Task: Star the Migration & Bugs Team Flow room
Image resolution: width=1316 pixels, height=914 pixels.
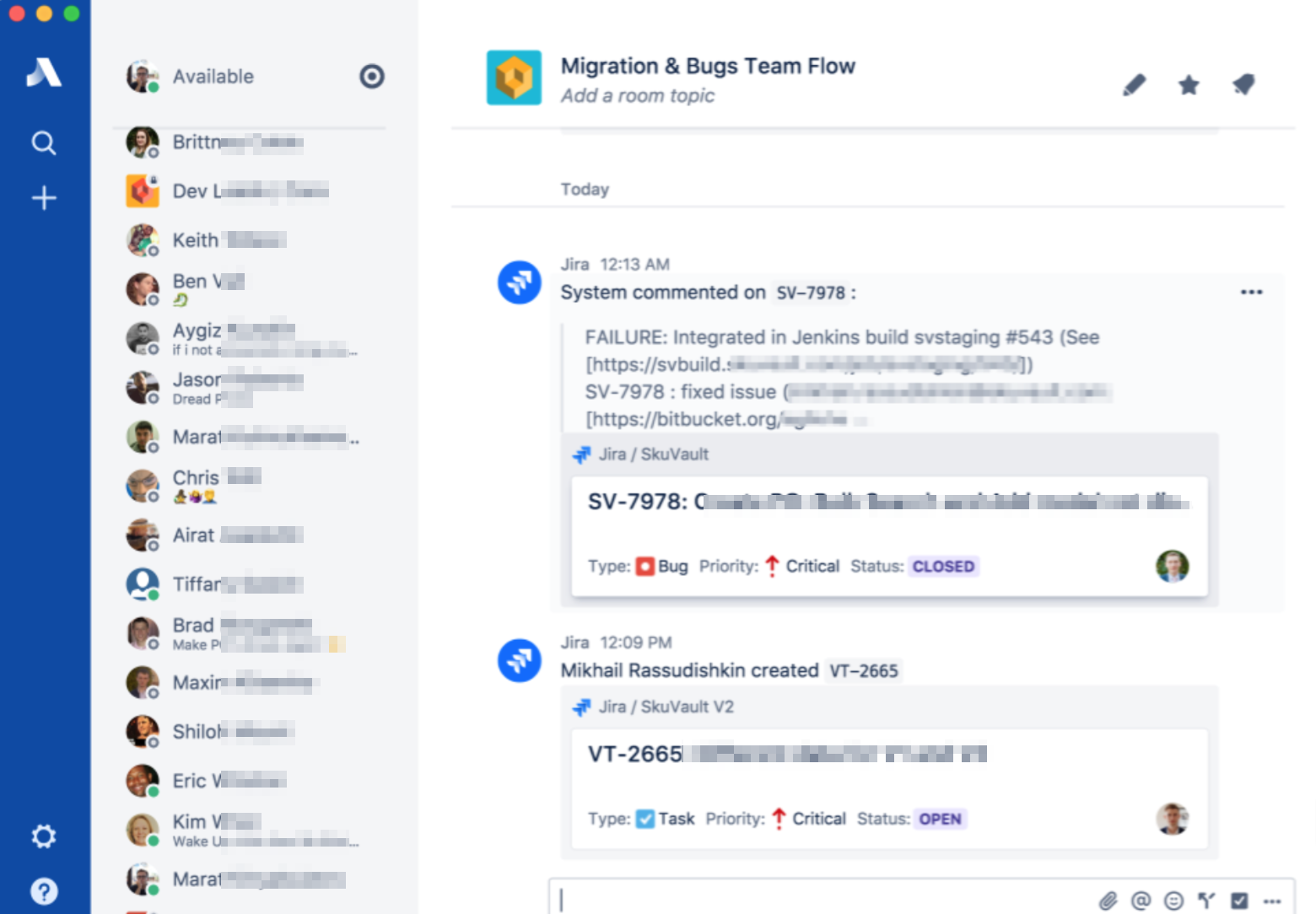Action: [x=1189, y=84]
